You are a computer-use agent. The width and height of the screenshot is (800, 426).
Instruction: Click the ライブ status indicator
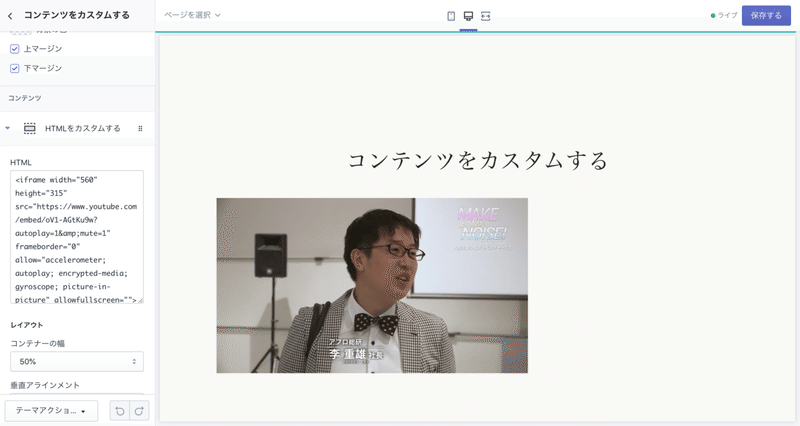(x=724, y=15)
